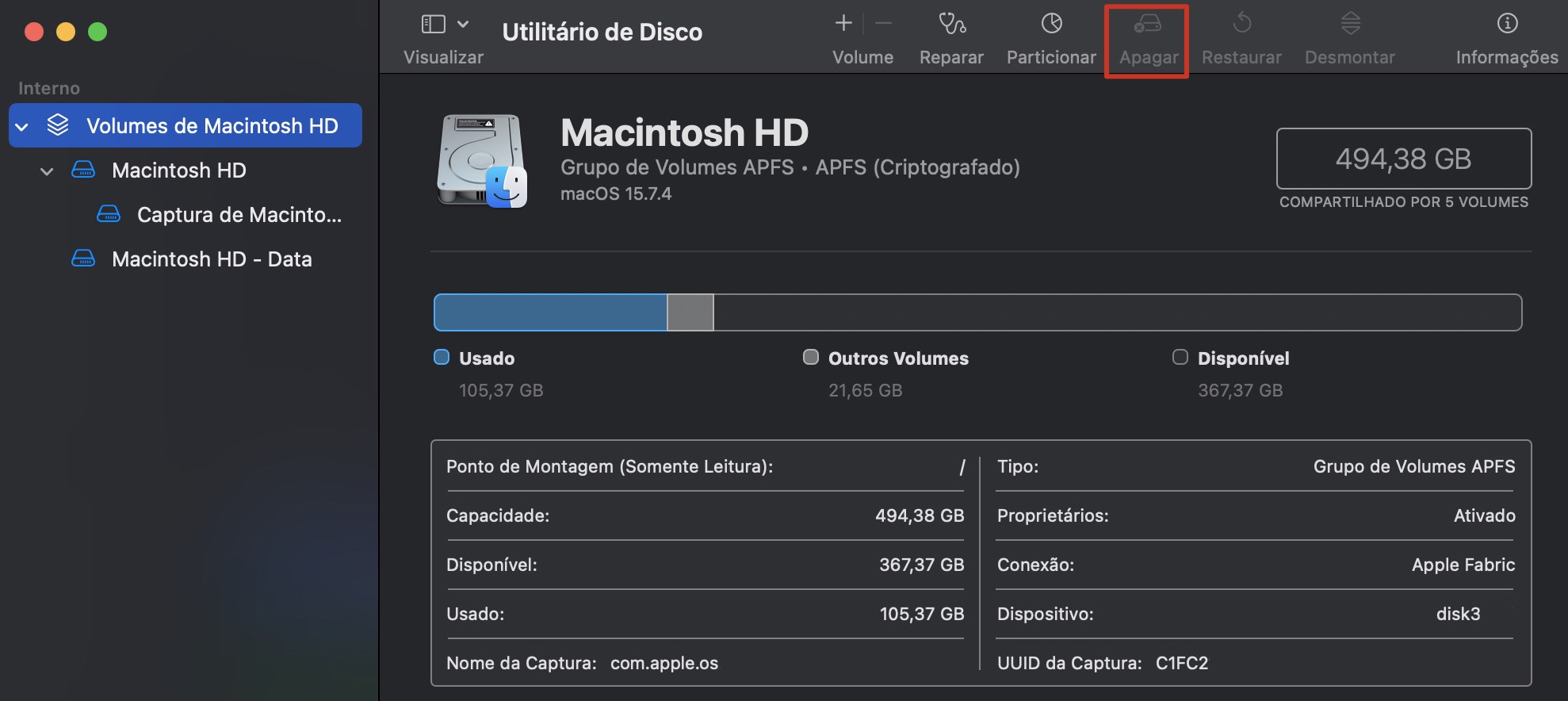Click the blue Usado portion of usage bar
The image size is (1568, 701).
(x=550, y=312)
